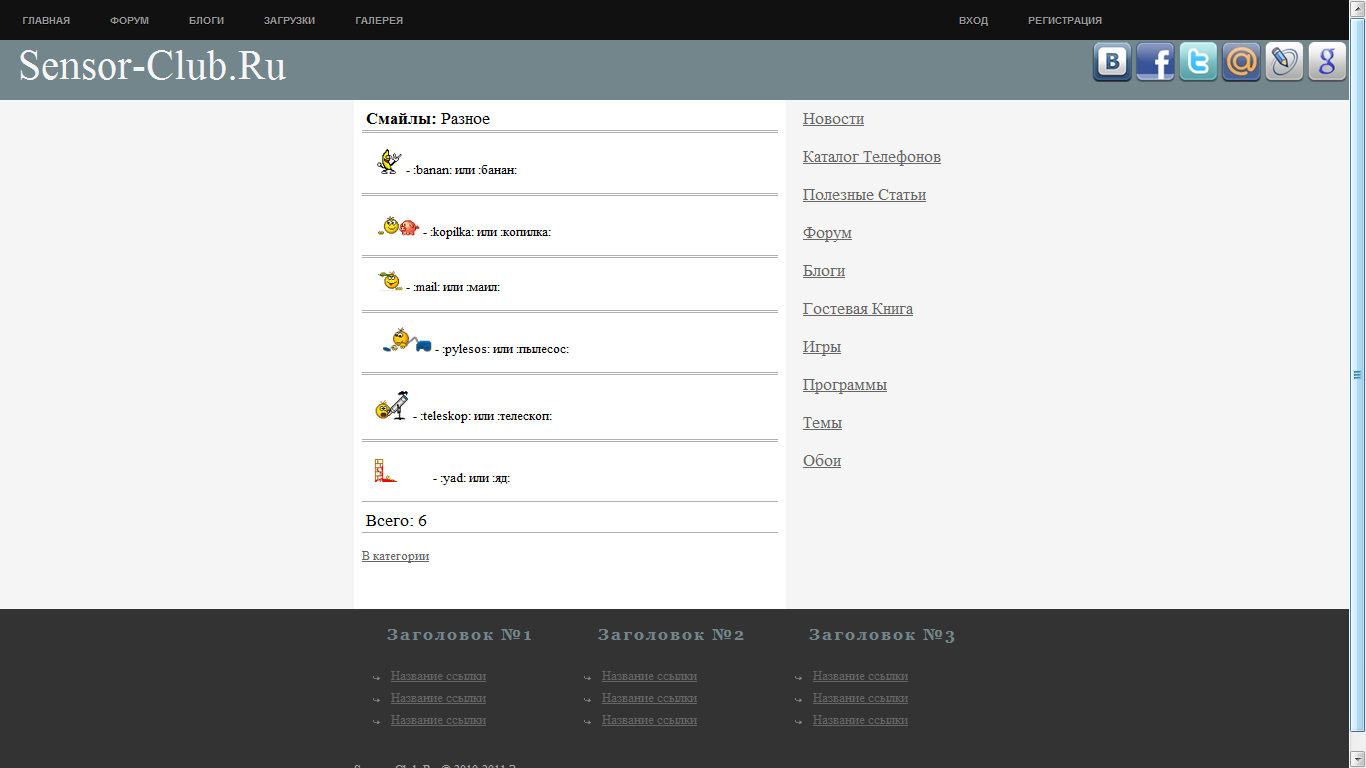Open ГЛАВНАЯ in the top menu
Screen dimensions: 1366x768
(46, 21)
